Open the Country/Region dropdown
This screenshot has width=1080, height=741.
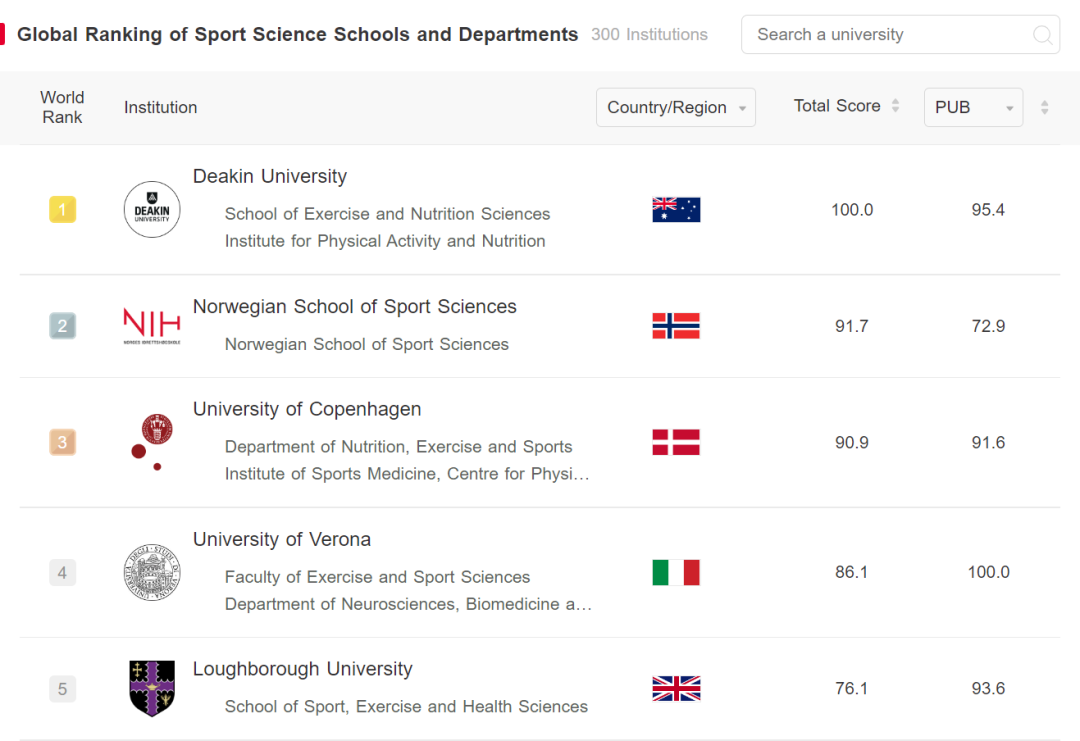click(x=676, y=108)
